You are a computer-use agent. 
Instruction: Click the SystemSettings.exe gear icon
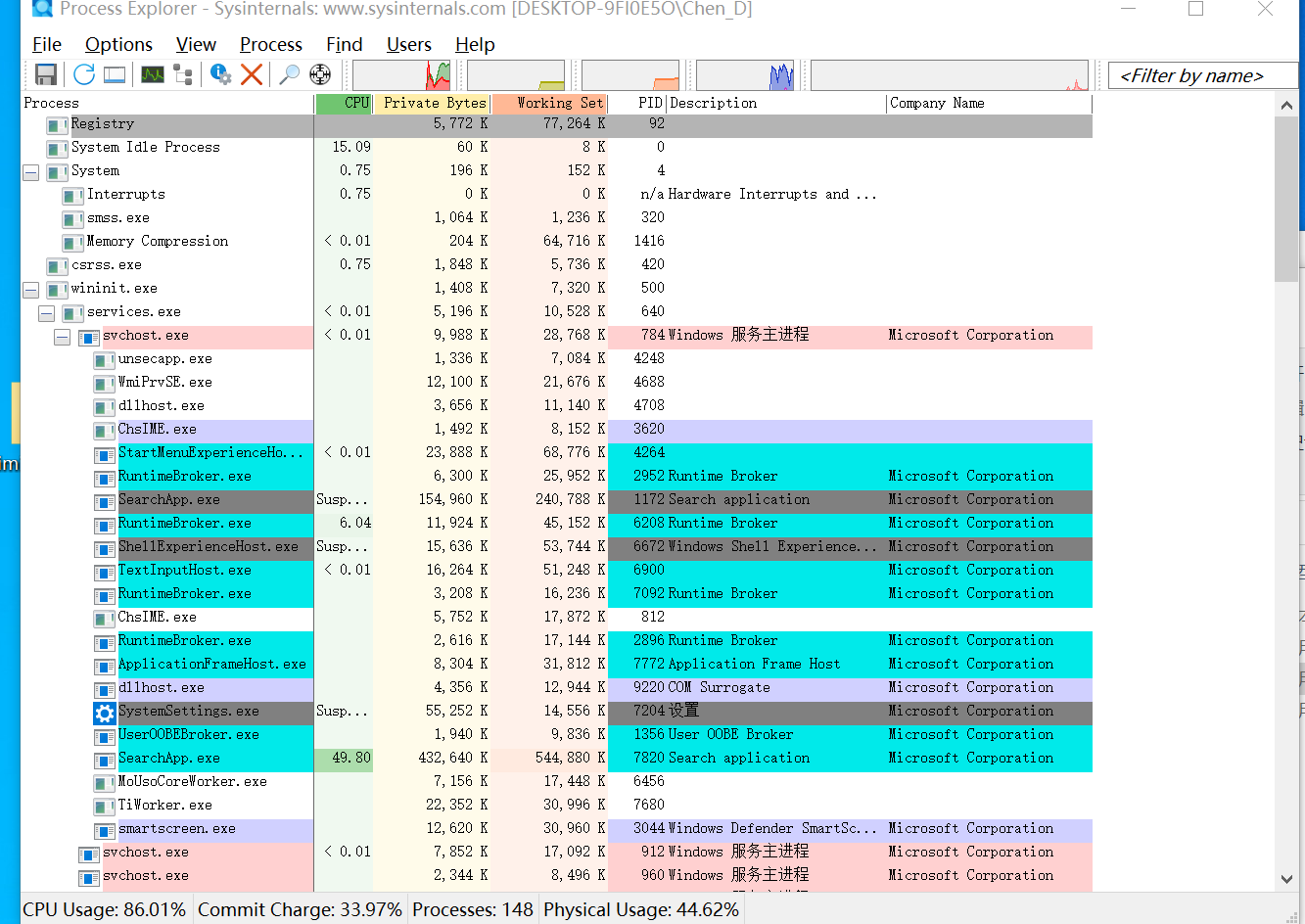pyautogui.click(x=105, y=713)
